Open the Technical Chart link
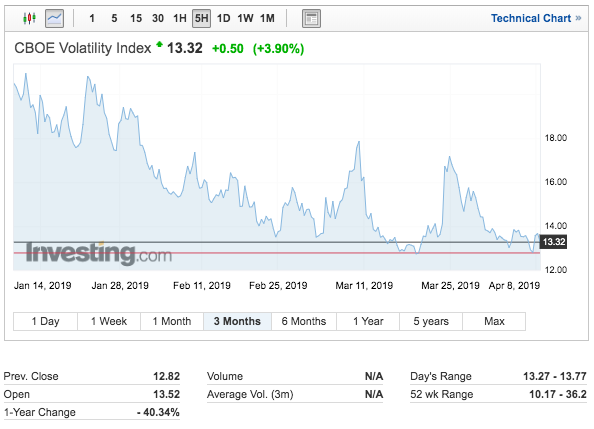The width and height of the screenshot is (594, 429). [x=536, y=18]
